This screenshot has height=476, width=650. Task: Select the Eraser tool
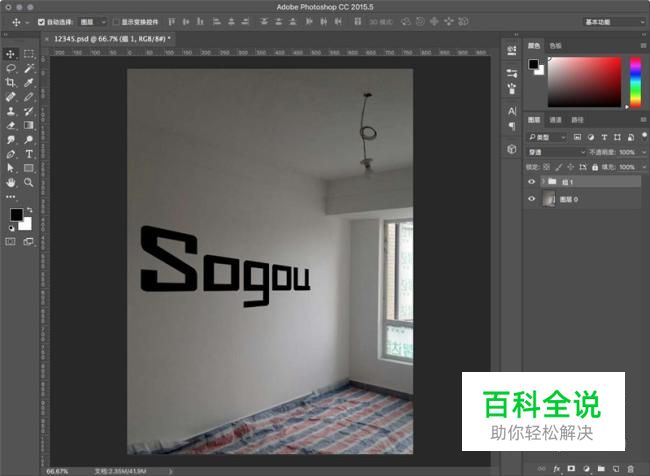tap(10, 125)
